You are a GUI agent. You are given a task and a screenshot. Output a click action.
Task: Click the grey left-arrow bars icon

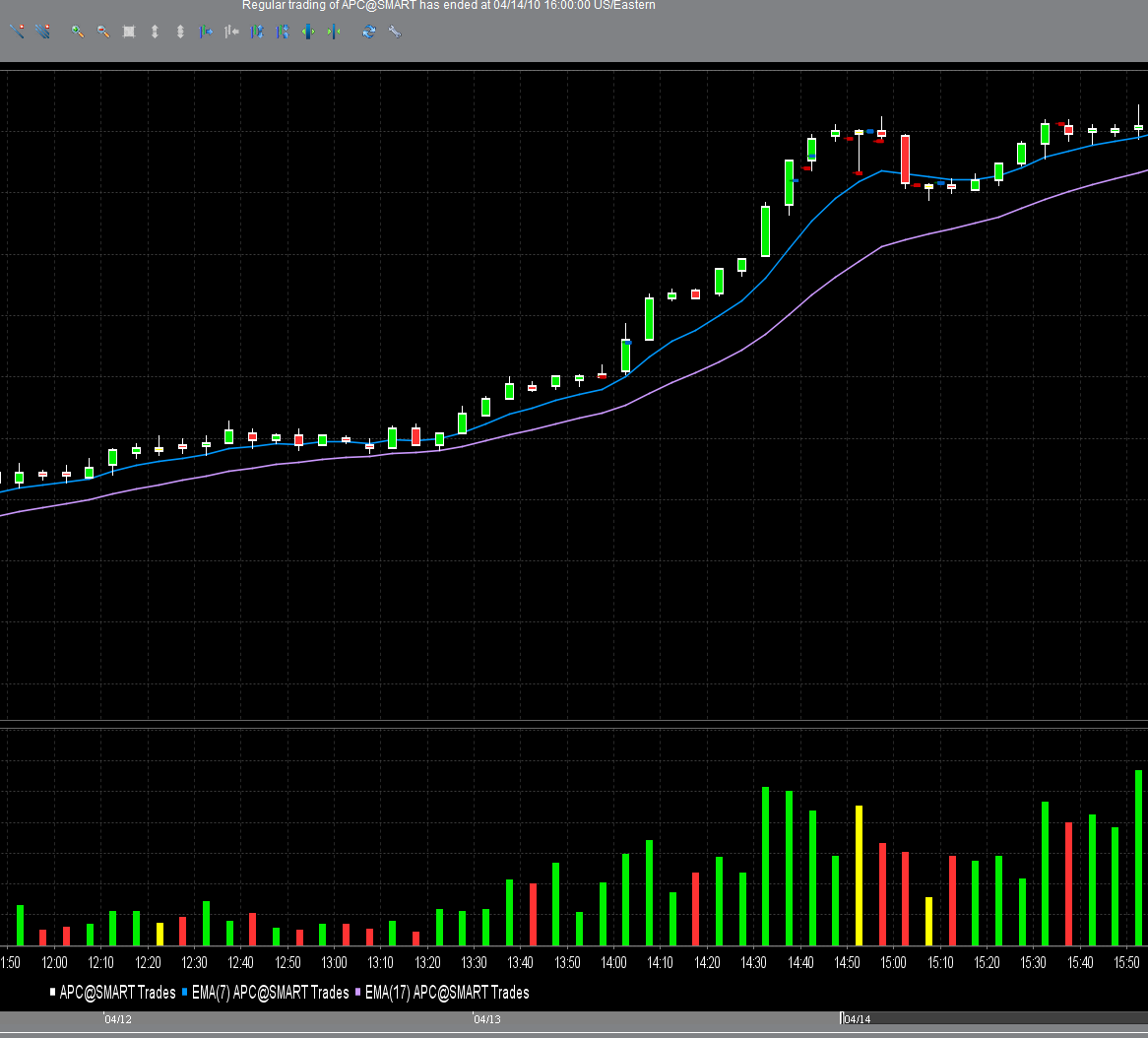pyautogui.click(x=231, y=32)
